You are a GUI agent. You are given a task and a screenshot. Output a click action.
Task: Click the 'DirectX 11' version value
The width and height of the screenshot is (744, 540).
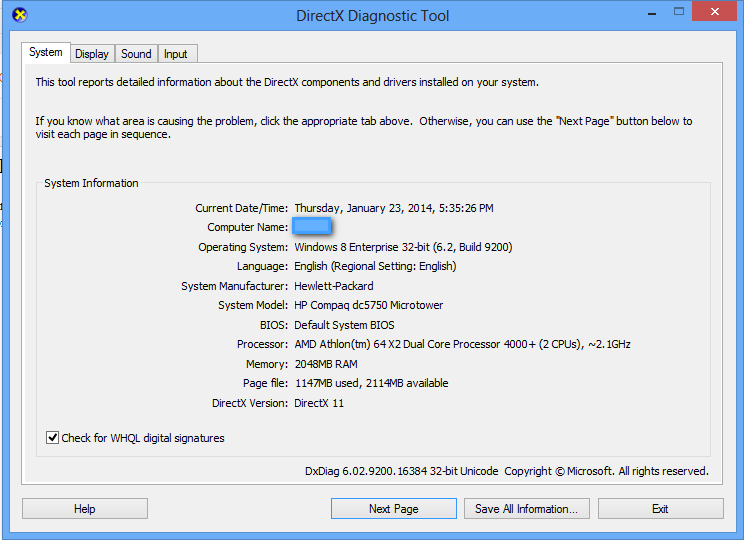coord(319,403)
